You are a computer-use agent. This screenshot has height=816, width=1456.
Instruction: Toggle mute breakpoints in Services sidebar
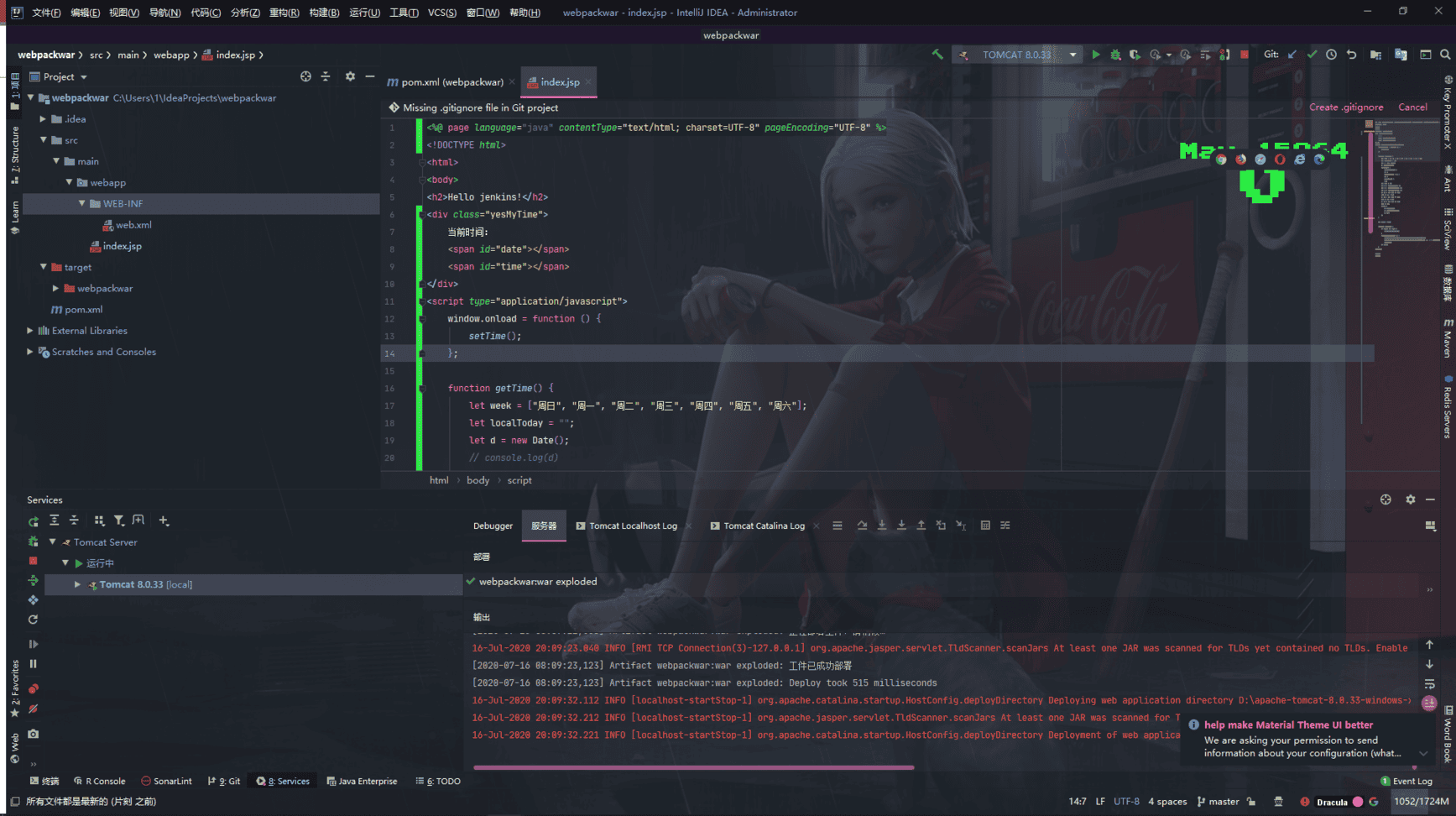click(x=33, y=709)
